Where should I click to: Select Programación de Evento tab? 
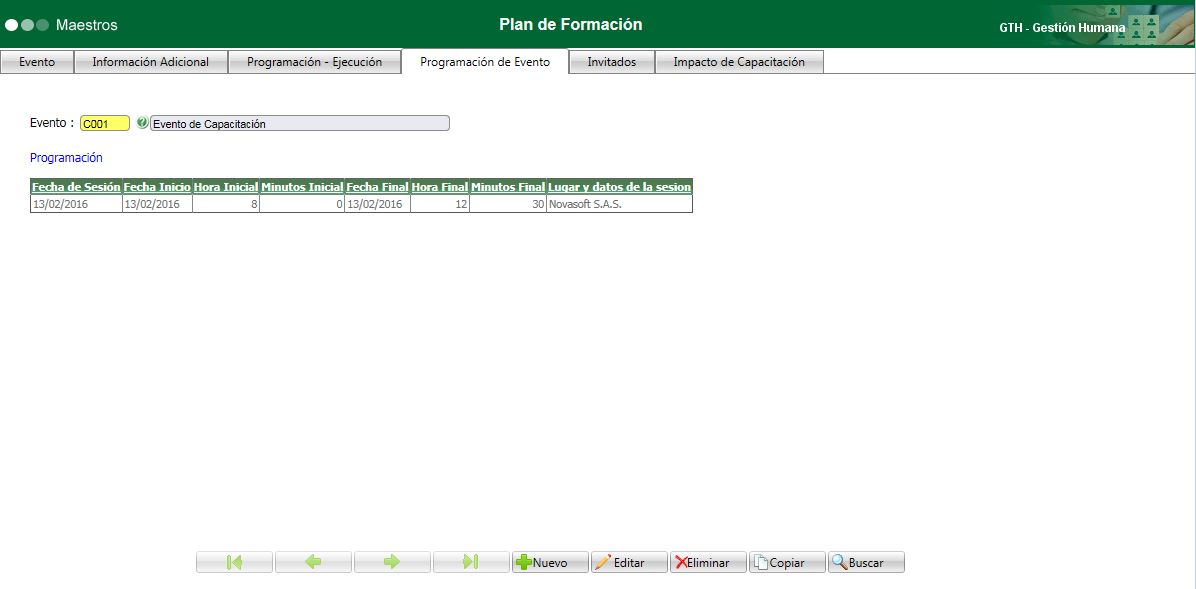pos(484,62)
